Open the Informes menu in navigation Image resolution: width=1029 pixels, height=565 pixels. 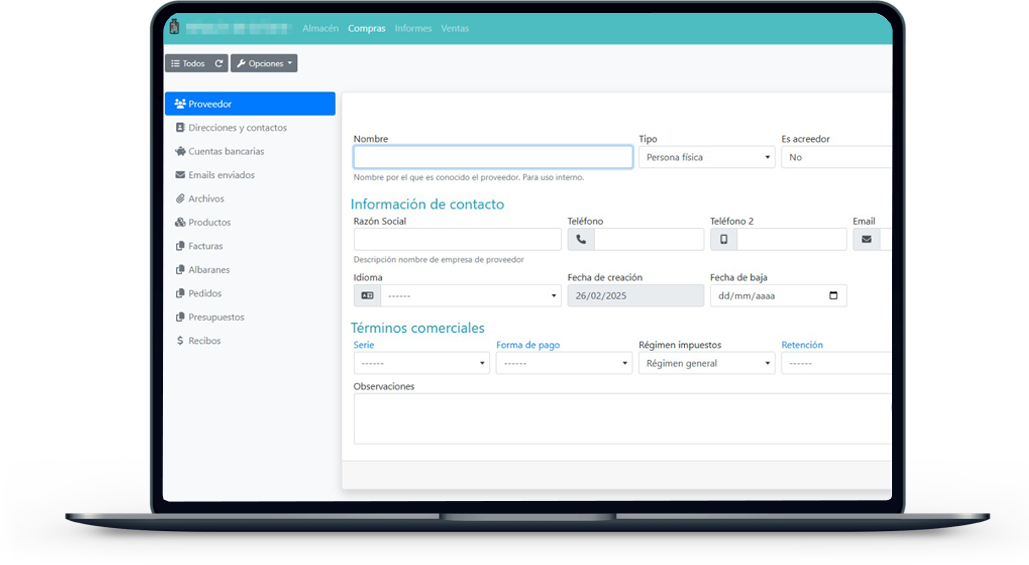413,28
